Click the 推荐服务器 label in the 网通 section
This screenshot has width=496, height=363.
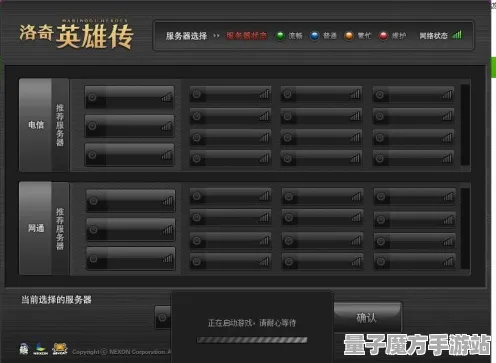pyautogui.click(x=60, y=229)
